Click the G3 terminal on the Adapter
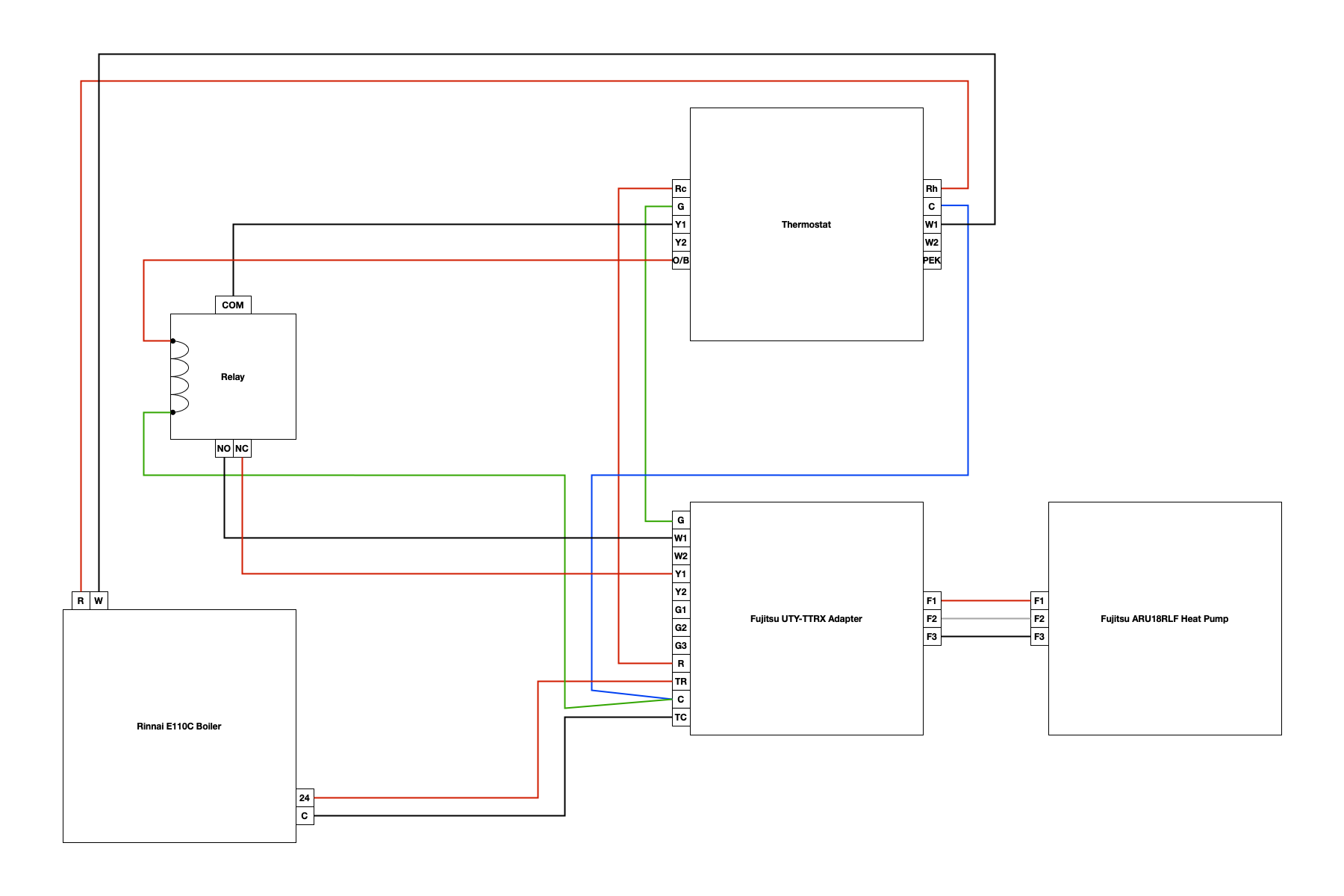The image size is (1344, 896). [x=681, y=646]
